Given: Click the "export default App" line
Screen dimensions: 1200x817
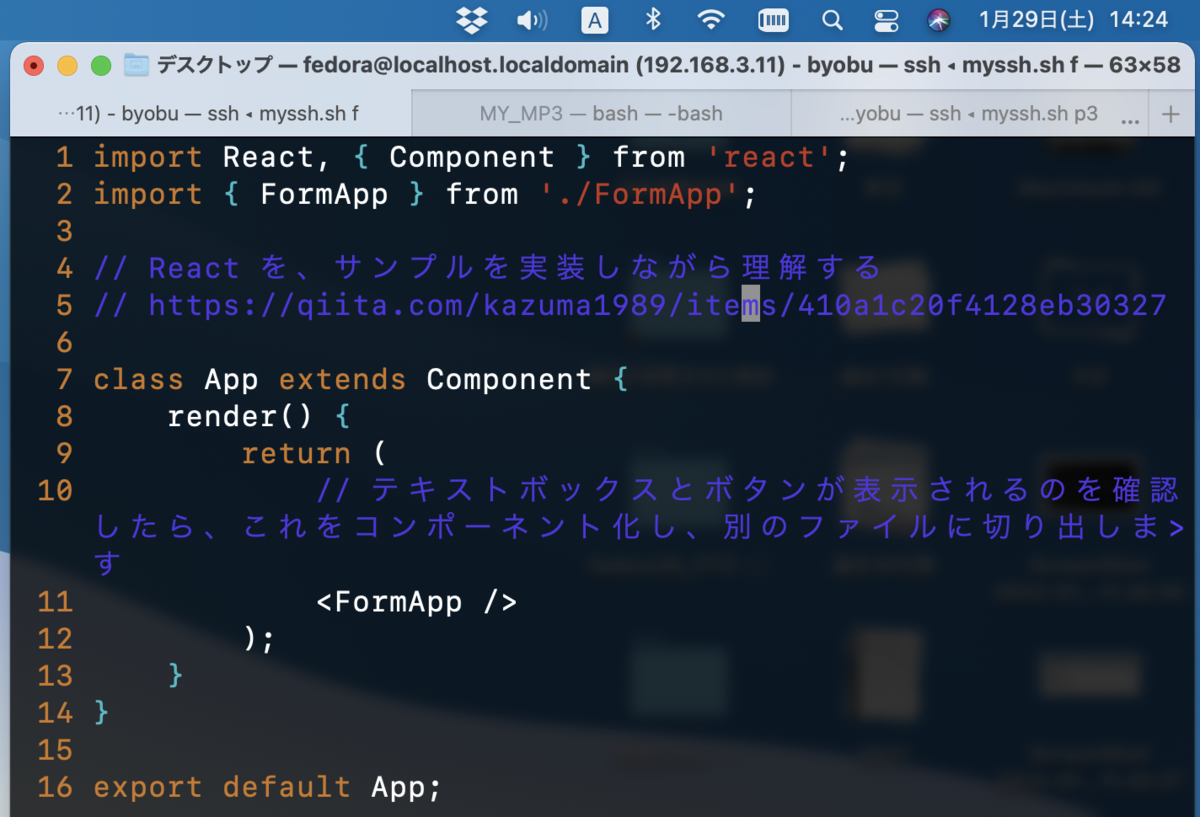Looking at the screenshot, I should click(x=267, y=787).
